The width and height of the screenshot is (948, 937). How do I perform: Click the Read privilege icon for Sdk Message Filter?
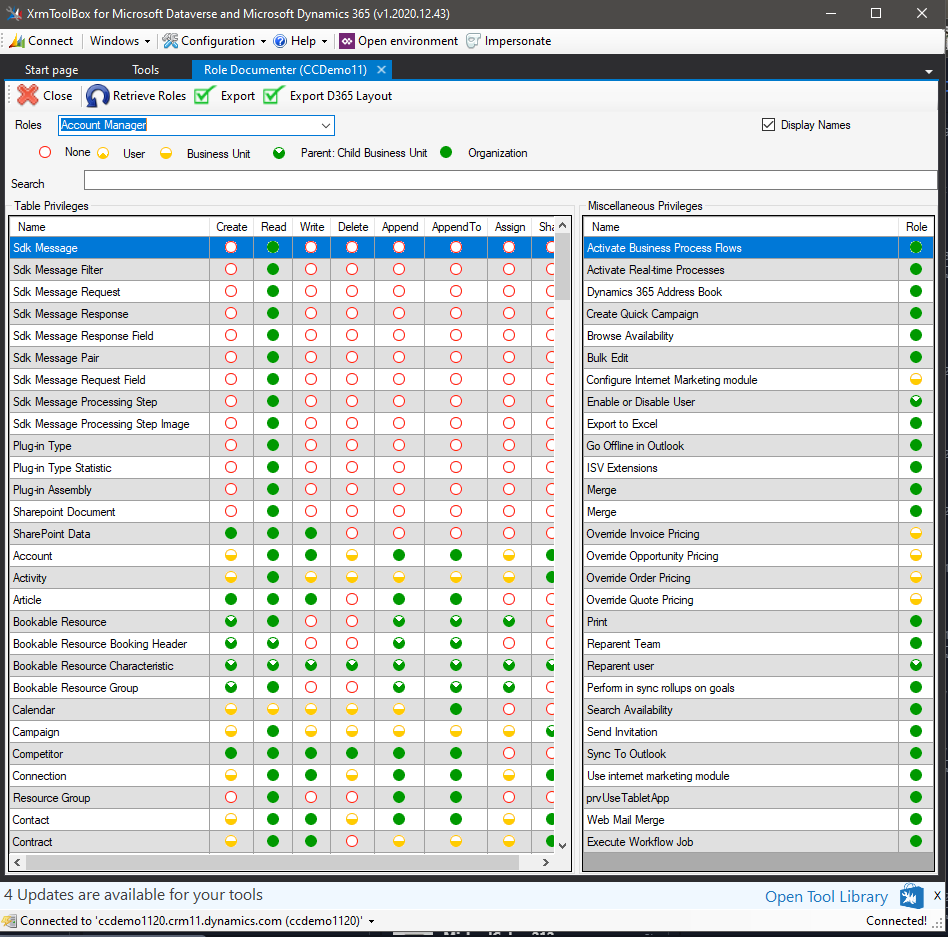tap(273, 270)
